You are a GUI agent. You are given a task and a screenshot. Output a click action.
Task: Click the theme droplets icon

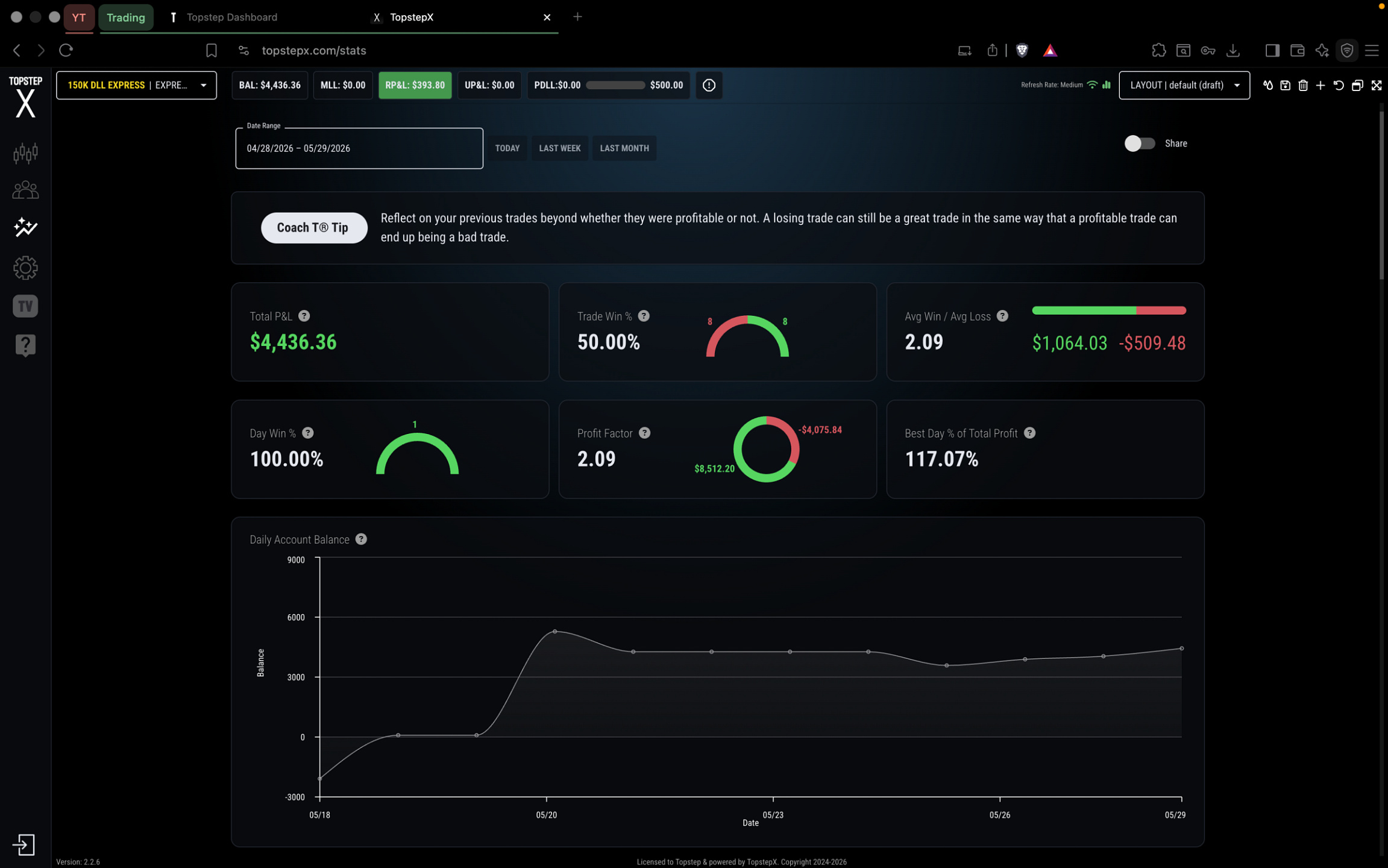[x=1268, y=85]
